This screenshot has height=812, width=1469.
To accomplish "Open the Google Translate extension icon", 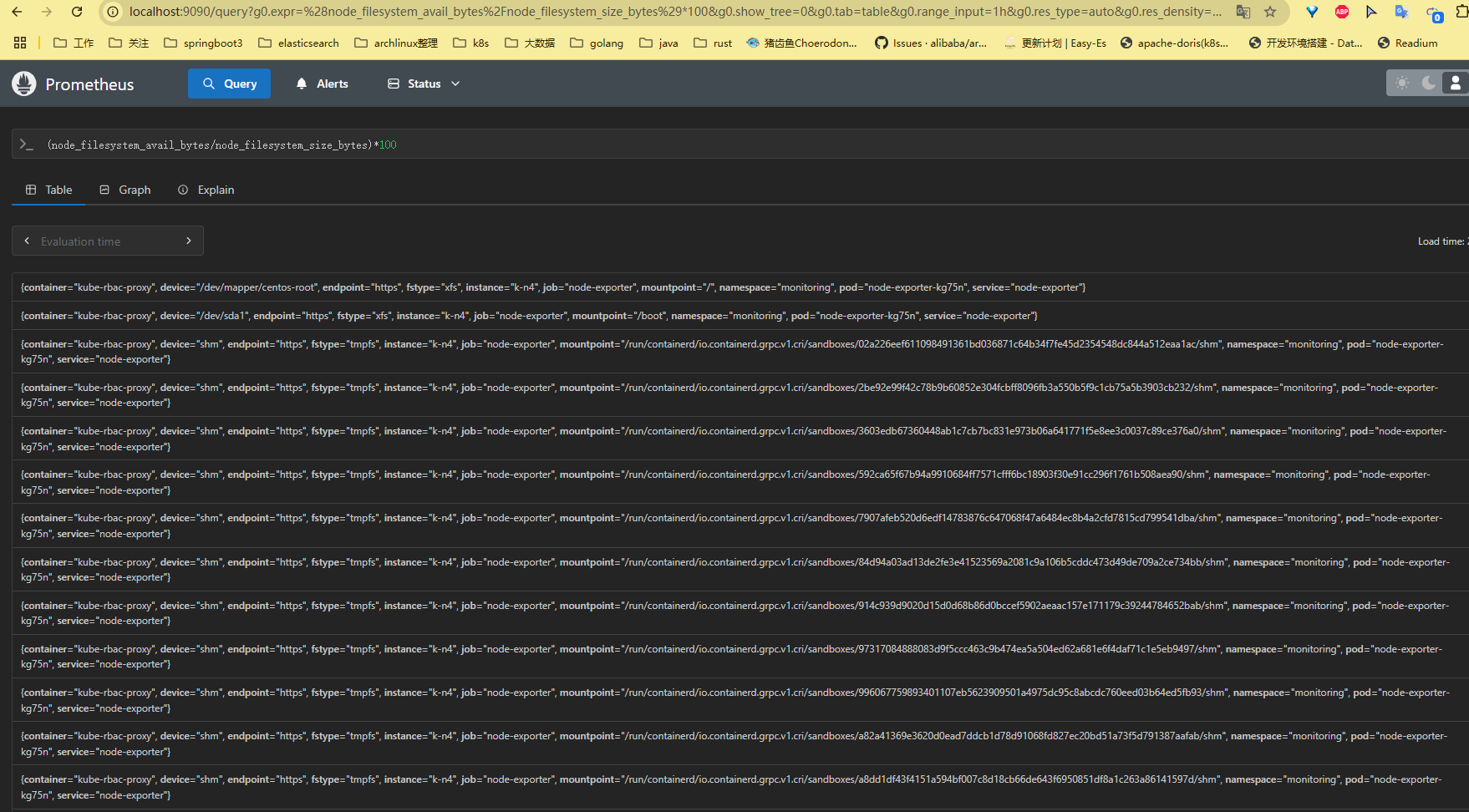I will pos(1401,12).
